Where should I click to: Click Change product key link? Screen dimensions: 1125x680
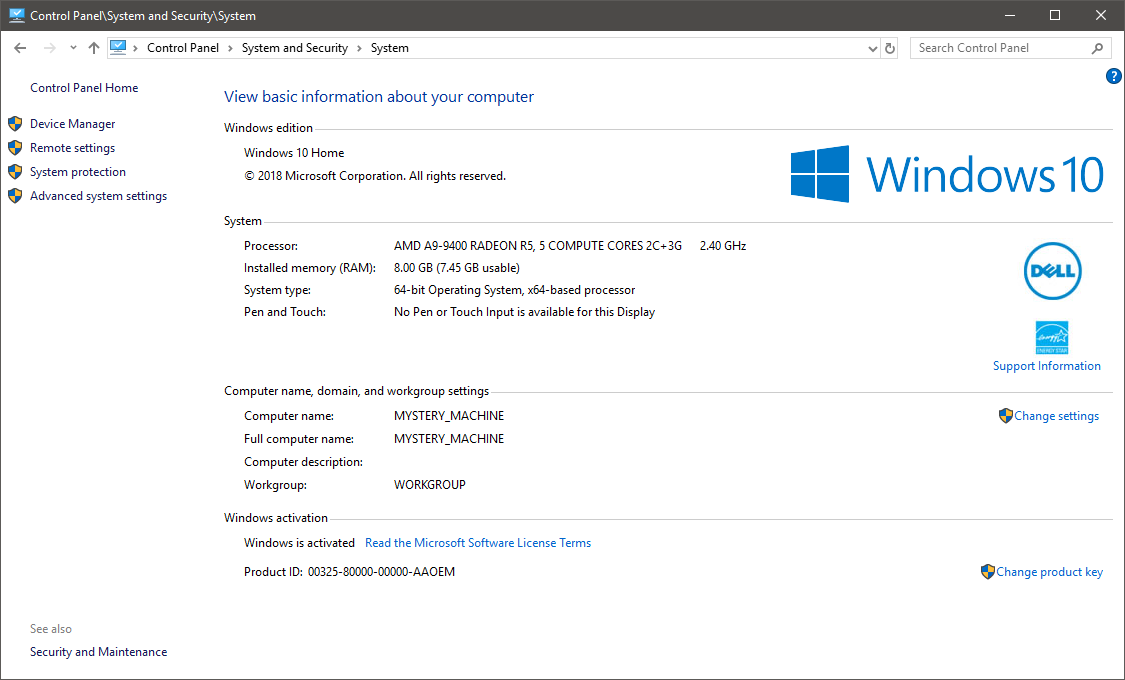[1049, 572]
